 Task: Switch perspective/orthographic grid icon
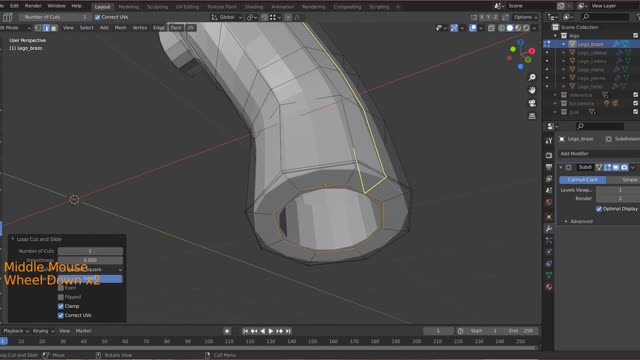[x=532, y=116]
